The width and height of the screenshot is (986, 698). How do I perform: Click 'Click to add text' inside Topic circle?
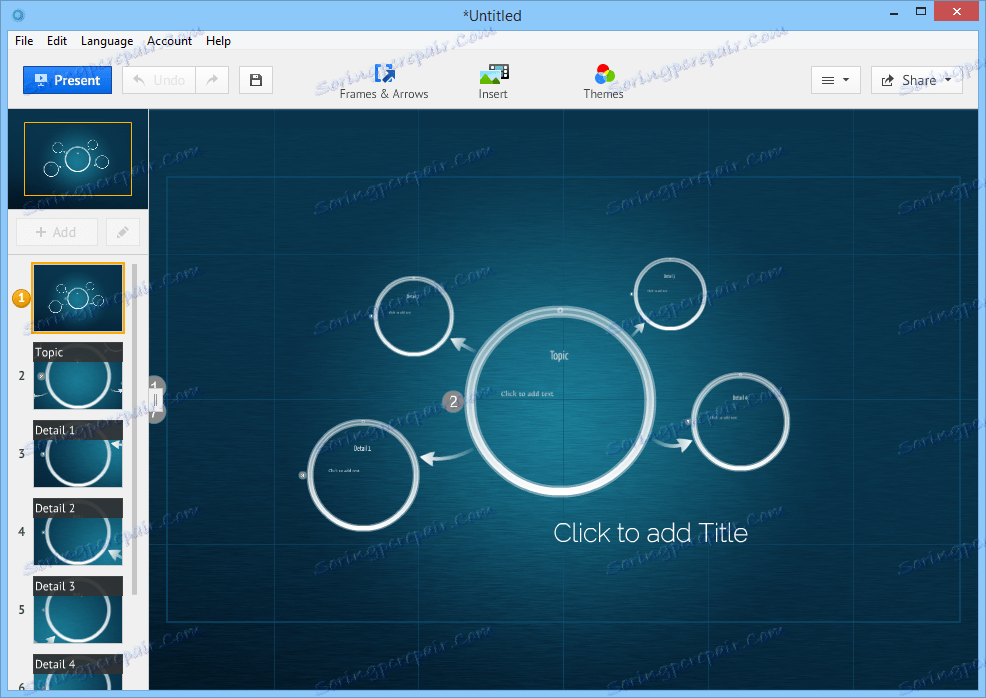527,394
